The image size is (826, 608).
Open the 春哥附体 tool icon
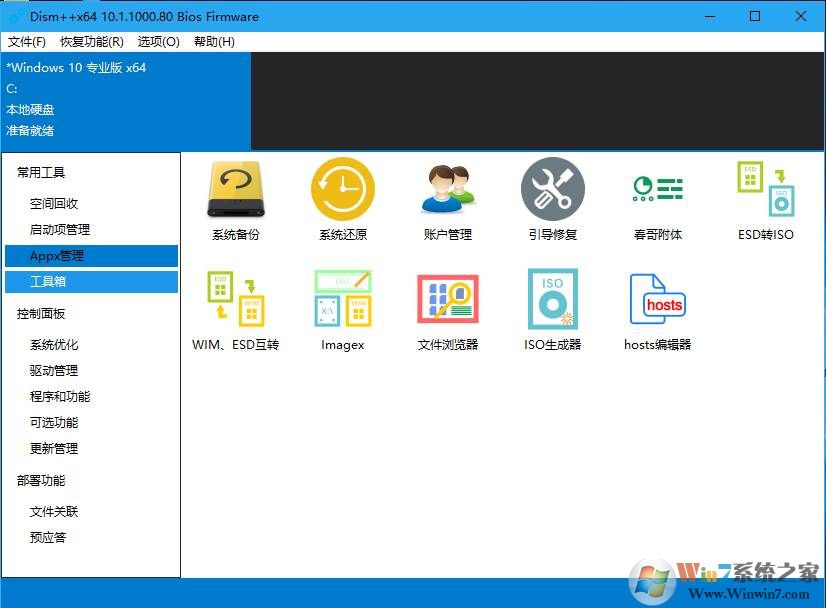(x=658, y=190)
